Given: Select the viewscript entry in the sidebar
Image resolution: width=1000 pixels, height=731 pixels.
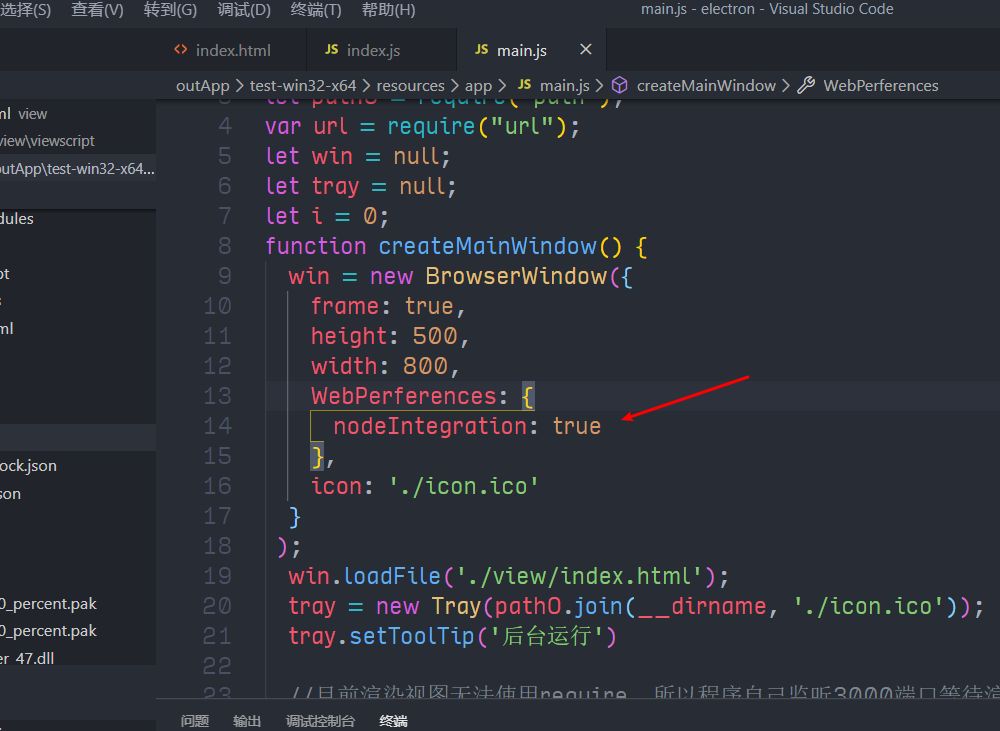Looking at the screenshot, I should 78,141.
